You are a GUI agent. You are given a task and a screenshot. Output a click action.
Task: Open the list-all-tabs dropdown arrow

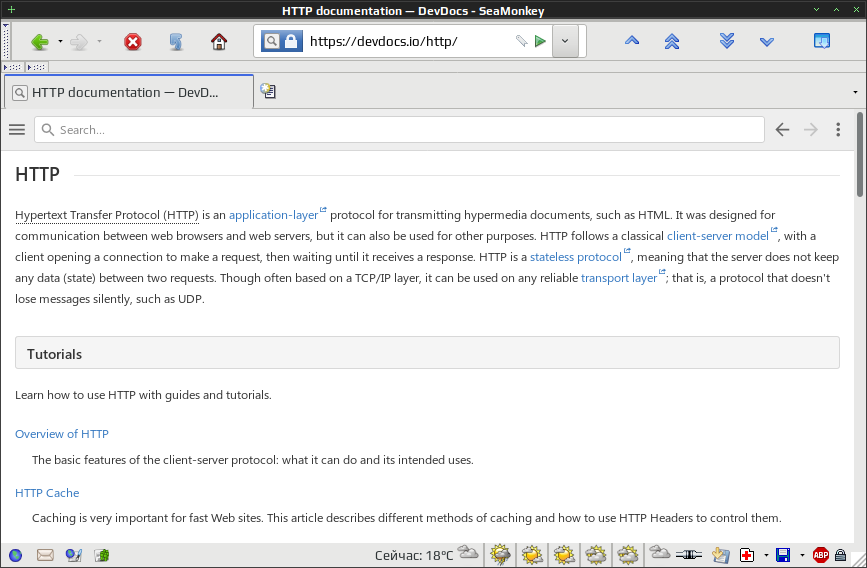pyautogui.click(x=855, y=92)
